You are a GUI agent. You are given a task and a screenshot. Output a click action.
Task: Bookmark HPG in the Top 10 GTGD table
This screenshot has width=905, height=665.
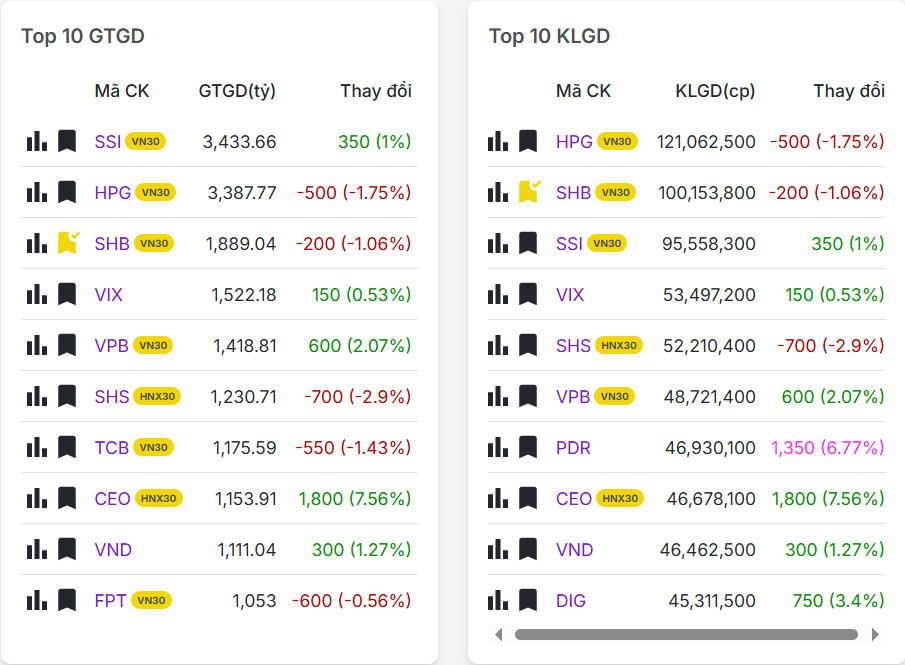[67, 192]
